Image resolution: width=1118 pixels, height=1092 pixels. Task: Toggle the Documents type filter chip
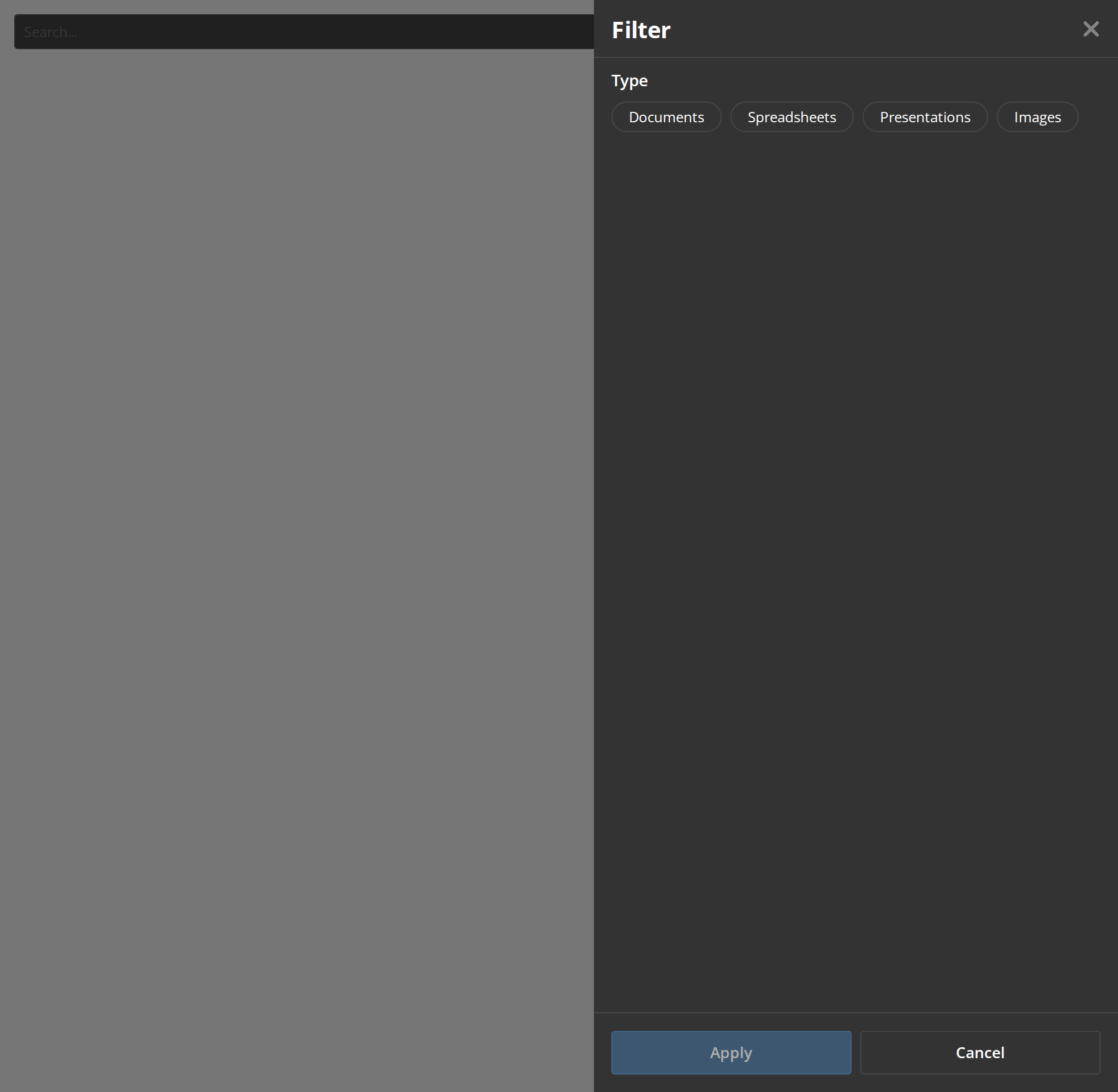(666, 117)
